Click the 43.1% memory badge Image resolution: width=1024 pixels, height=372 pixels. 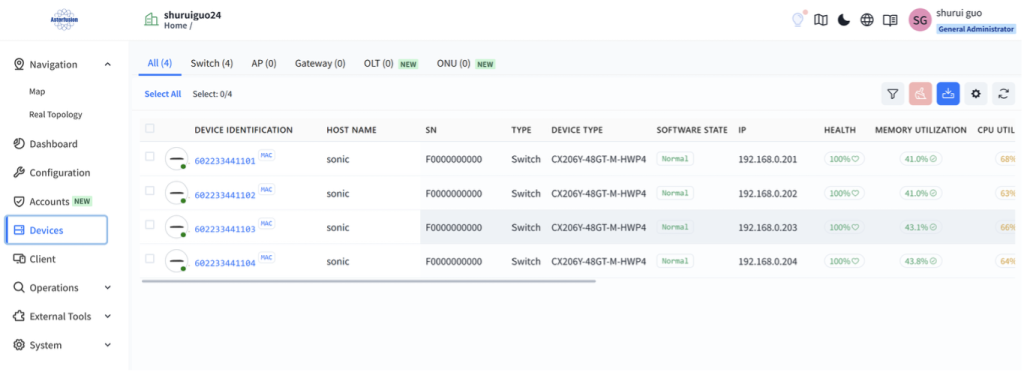(x=921, y=227)
